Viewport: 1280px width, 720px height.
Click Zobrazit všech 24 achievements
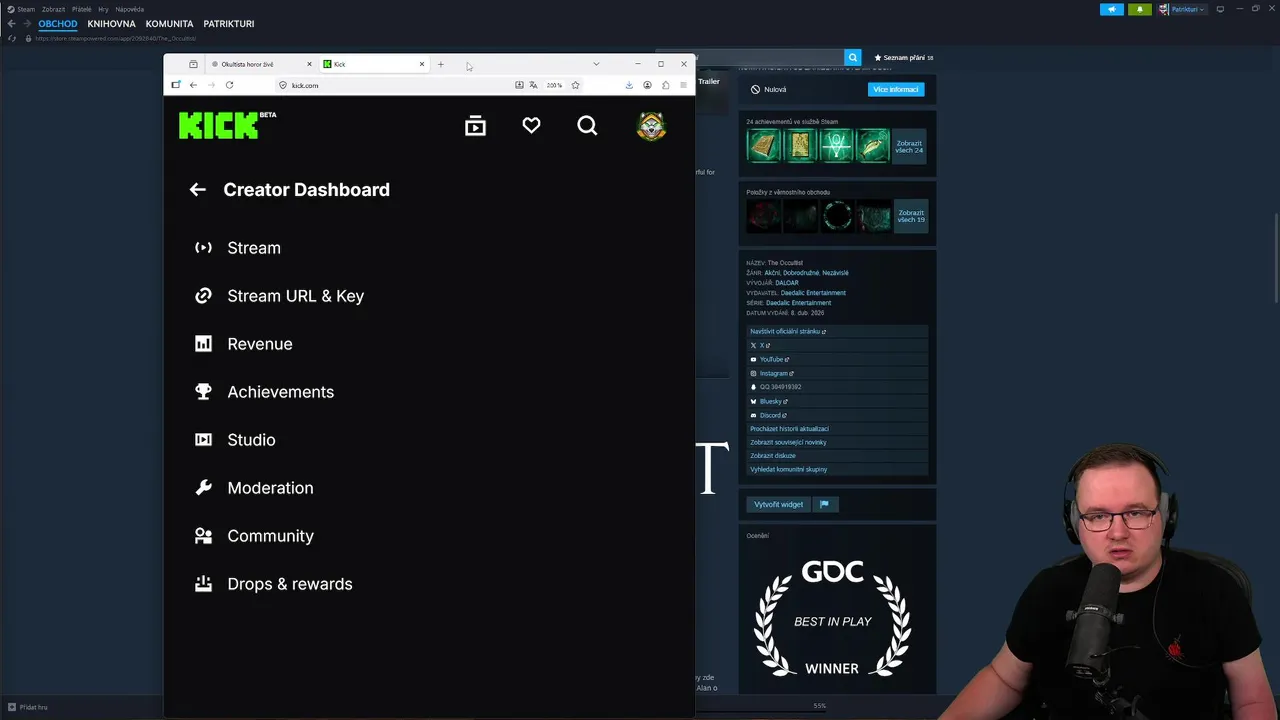click(910, 146)
